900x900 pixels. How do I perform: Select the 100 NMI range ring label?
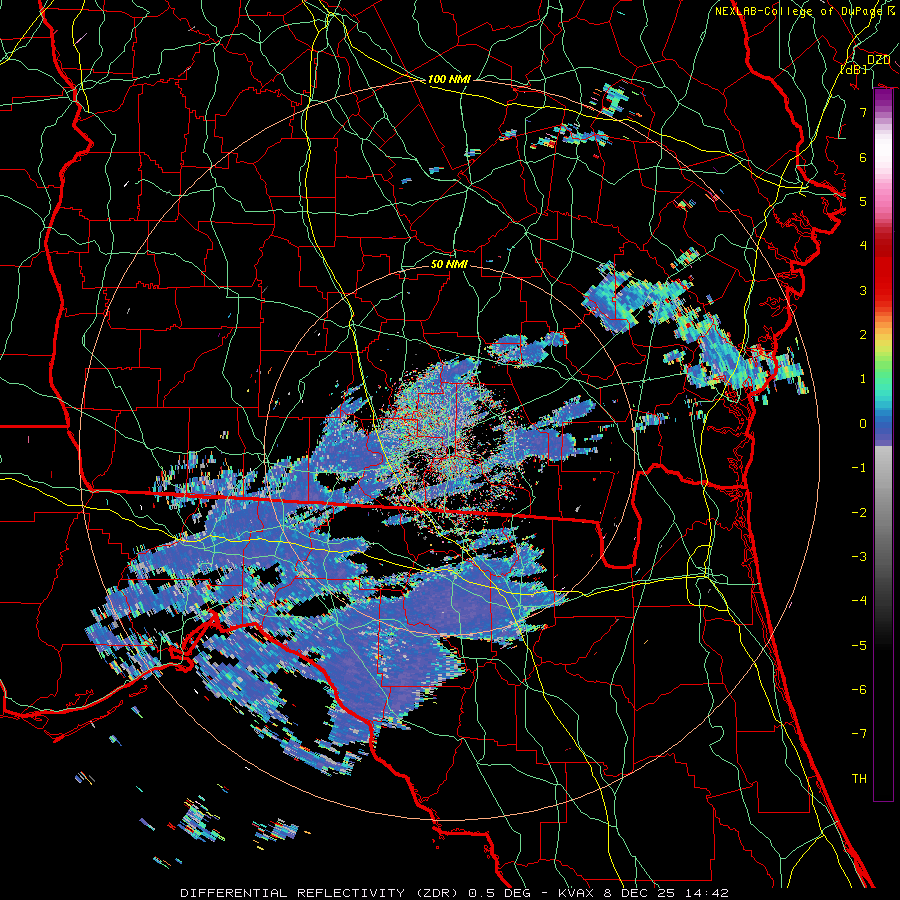pyautogui.click(x=449, y=79)
